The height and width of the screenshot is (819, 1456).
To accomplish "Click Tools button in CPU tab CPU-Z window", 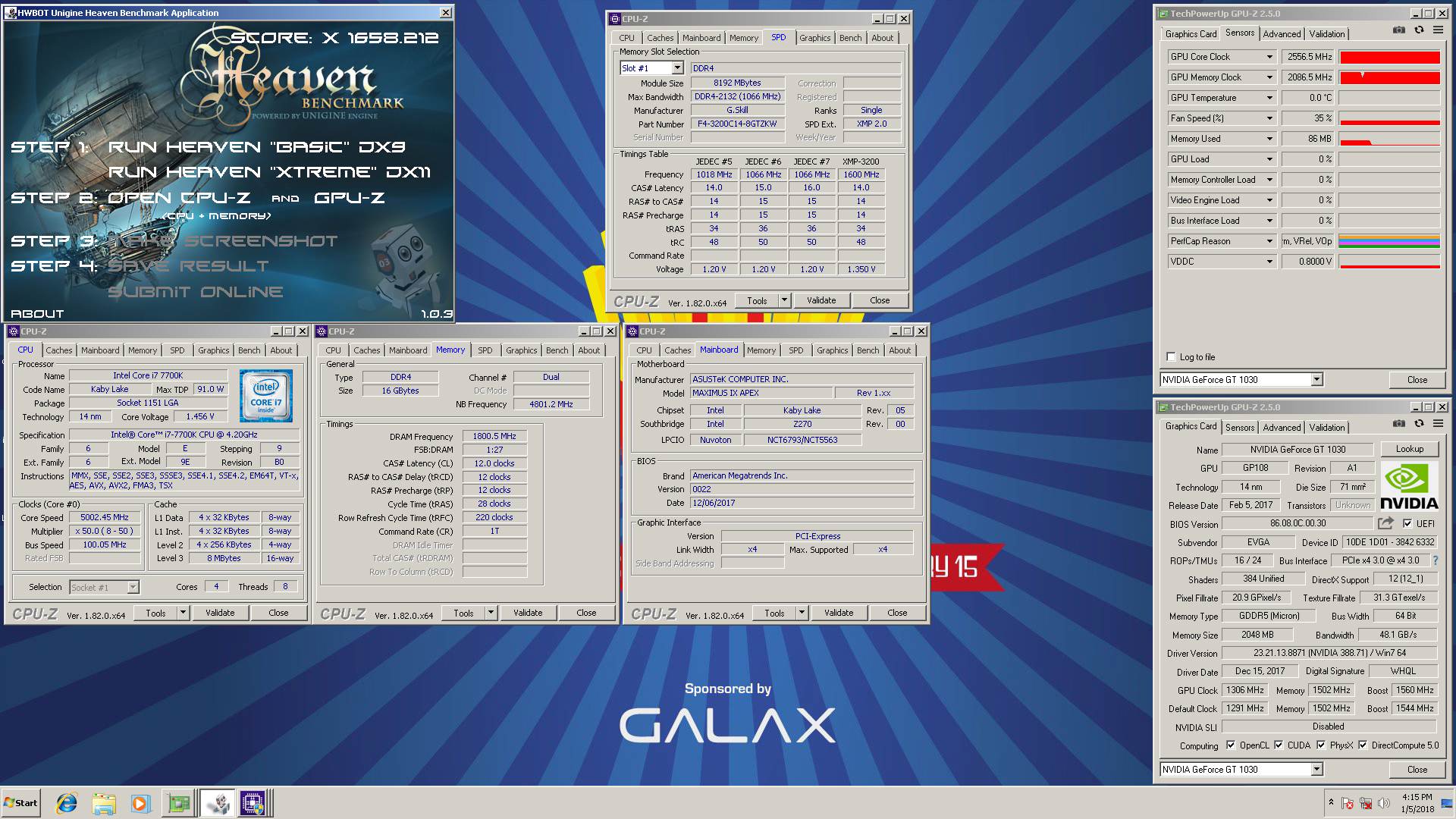I will click(155, 613).
